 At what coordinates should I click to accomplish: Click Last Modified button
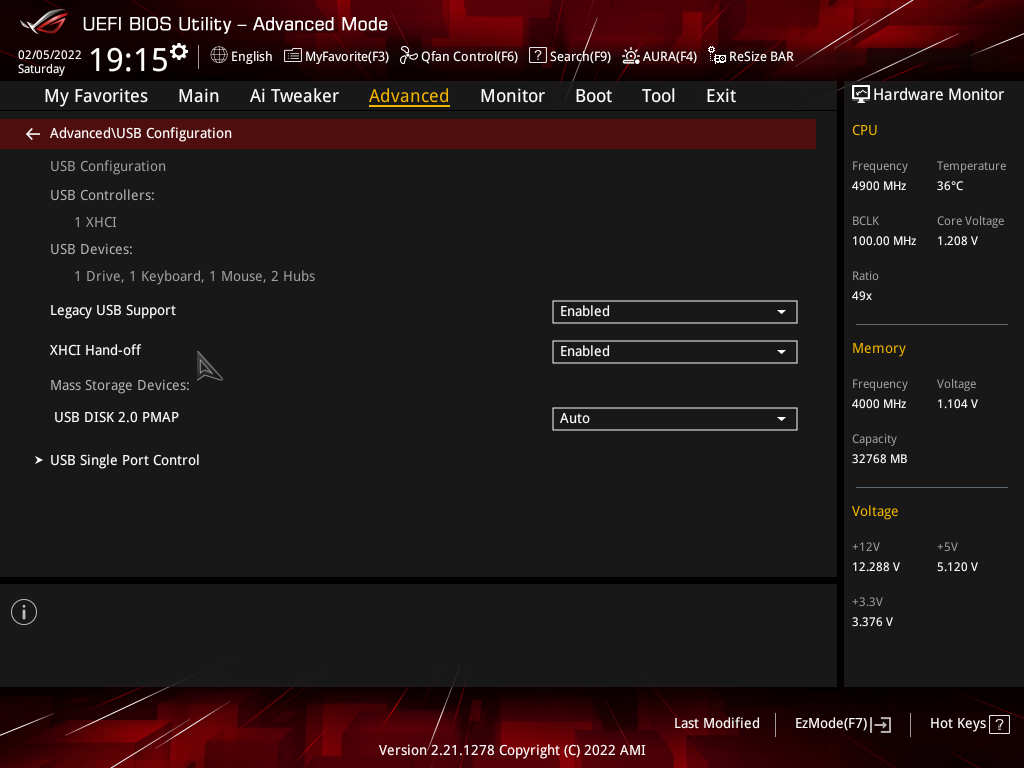point(716,724)
